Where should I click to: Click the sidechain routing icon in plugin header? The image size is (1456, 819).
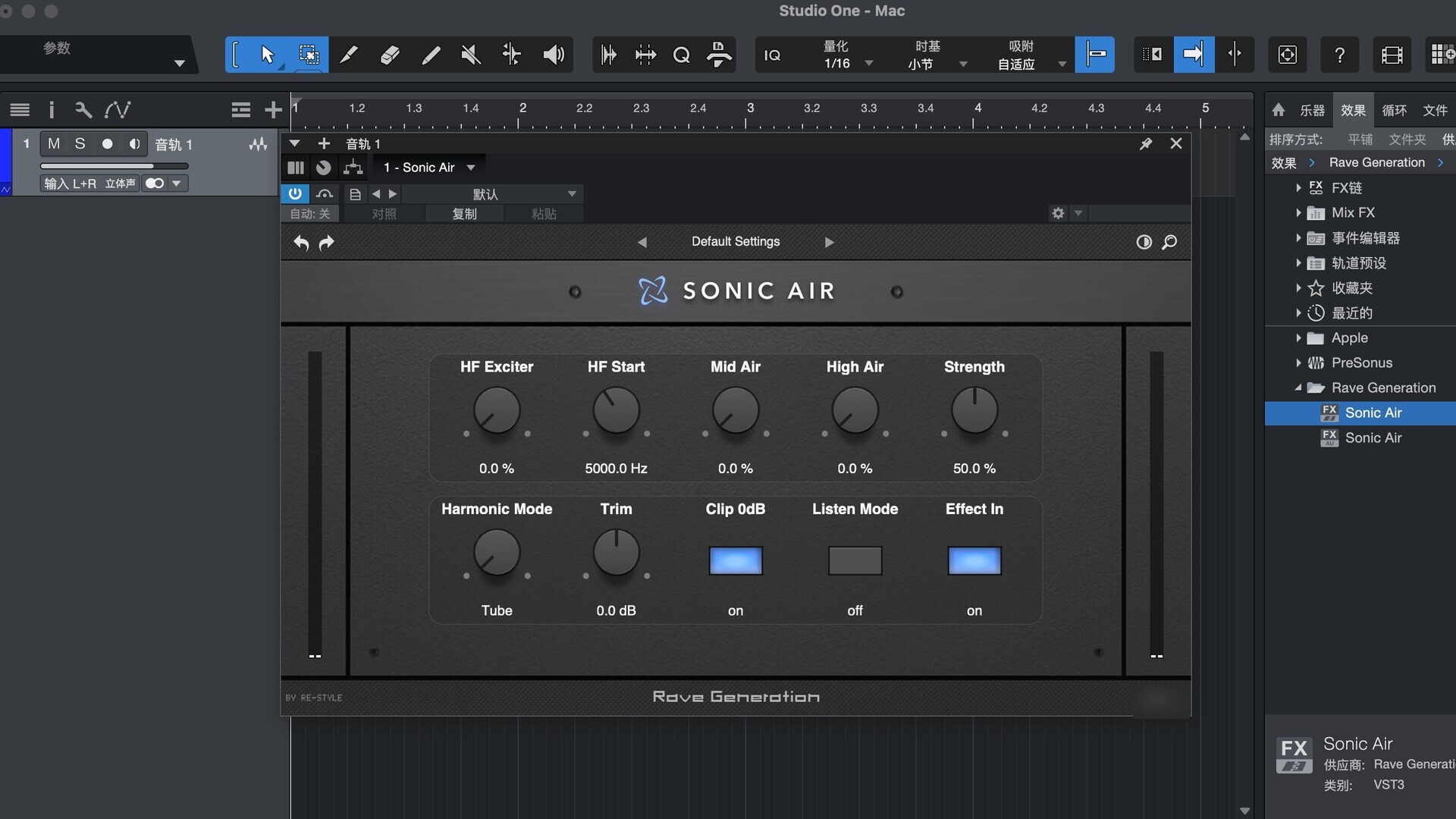tap(353, 168)
